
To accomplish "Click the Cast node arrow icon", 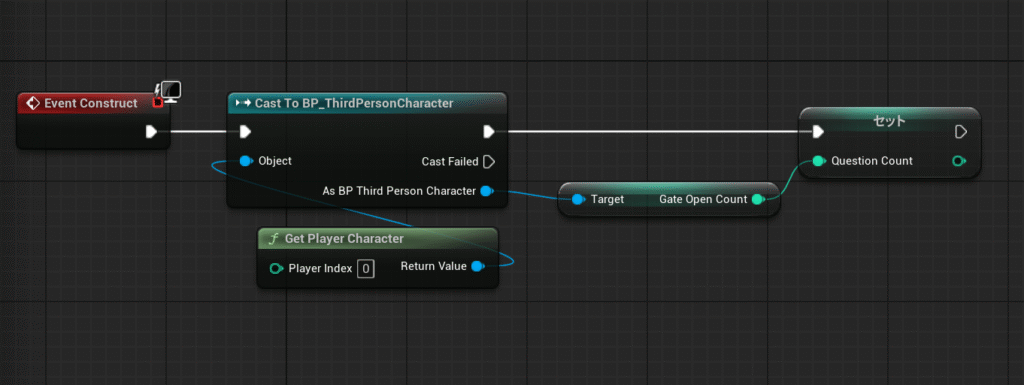I will click(x=243, y=103).
